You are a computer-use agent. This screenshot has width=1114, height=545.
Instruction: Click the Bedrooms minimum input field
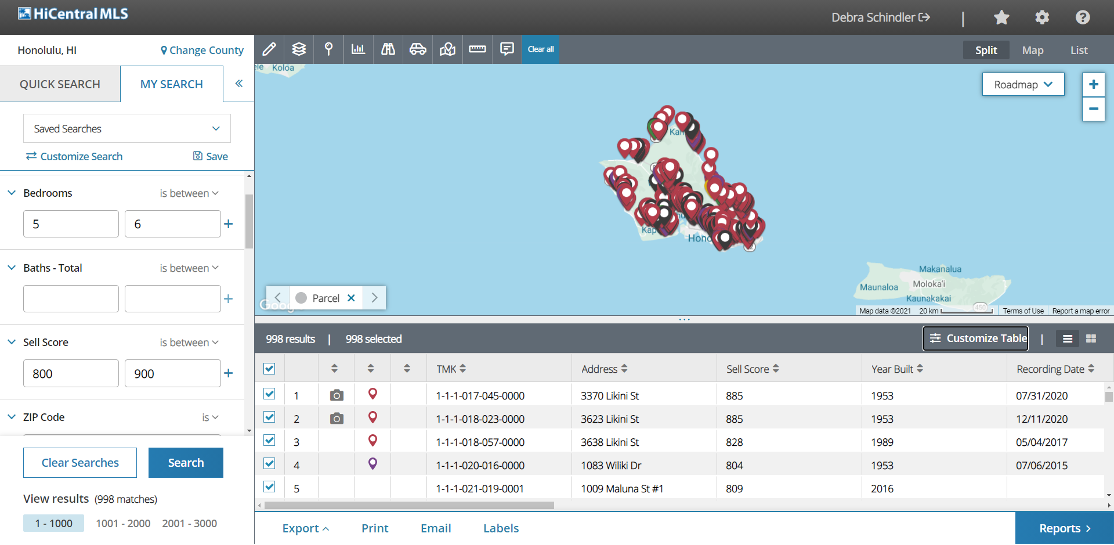click(x=71, y=224)
